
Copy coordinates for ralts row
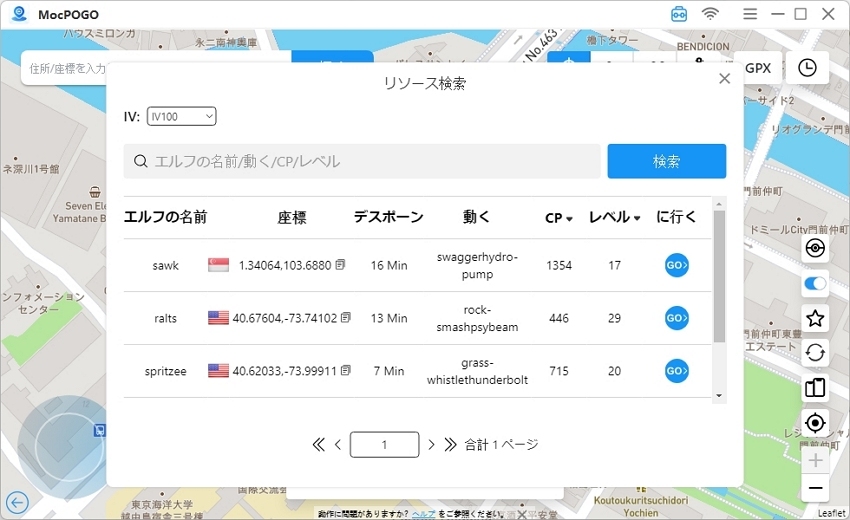(346, 318)
